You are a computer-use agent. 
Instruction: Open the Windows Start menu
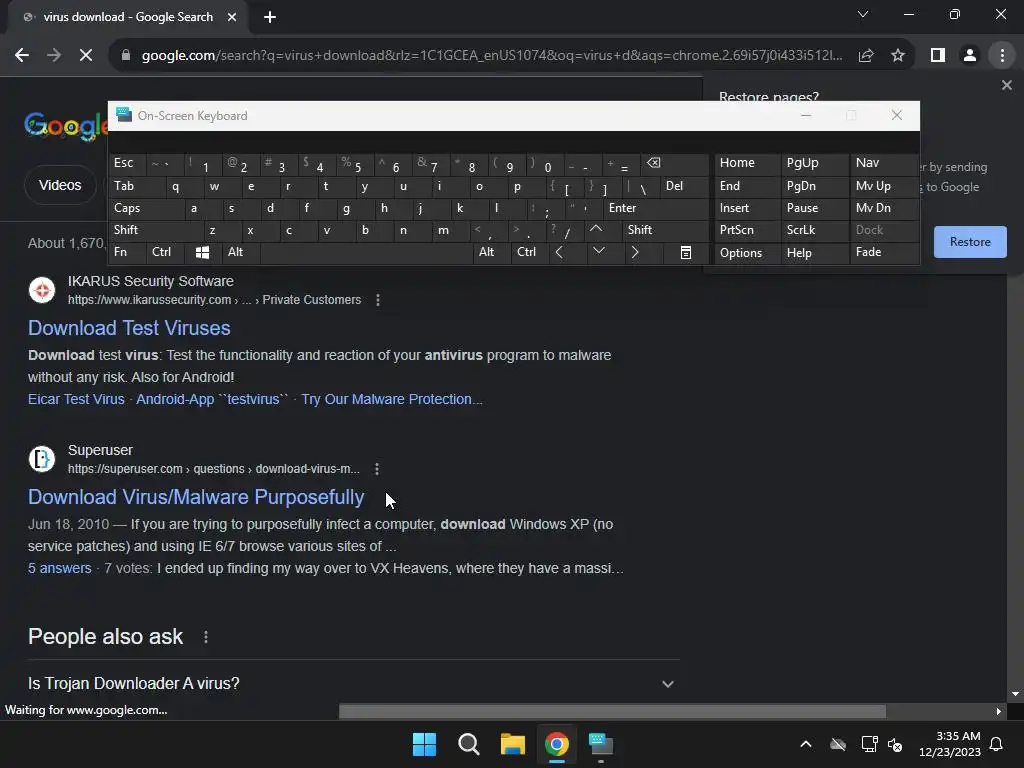point(424,744)
